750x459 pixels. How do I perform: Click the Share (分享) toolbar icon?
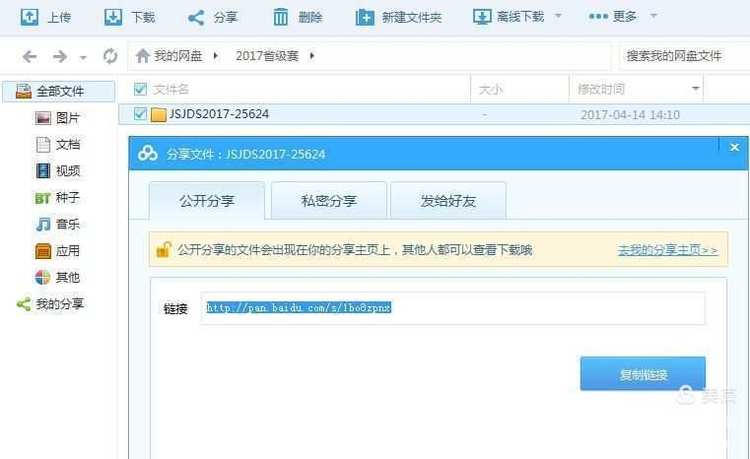tap(196, 18)
